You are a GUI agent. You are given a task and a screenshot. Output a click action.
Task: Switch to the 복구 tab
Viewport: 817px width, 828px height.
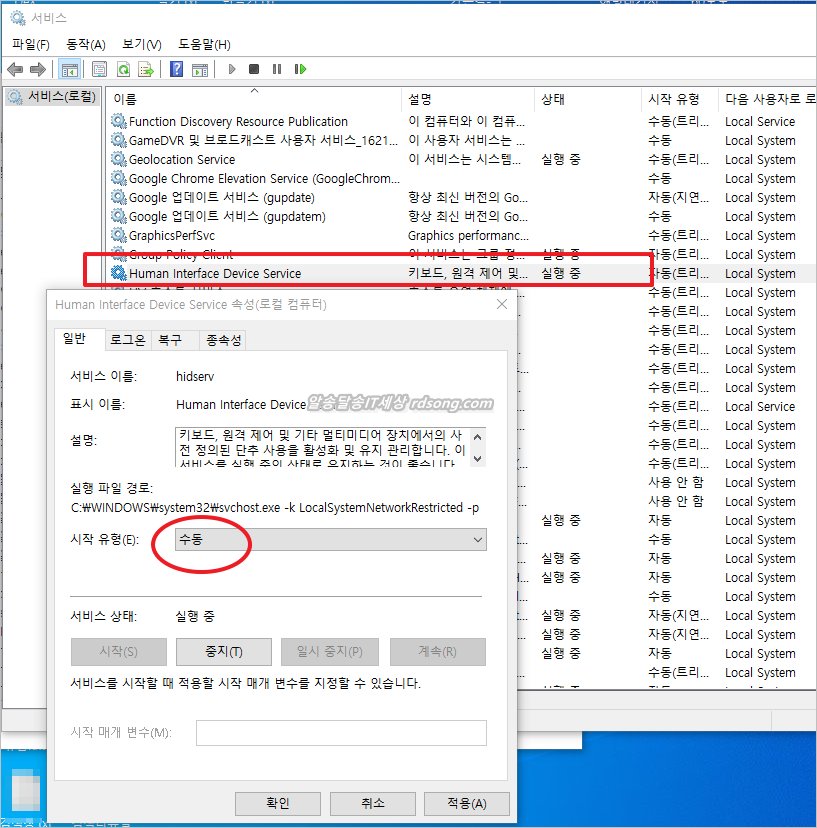(170, 340)
